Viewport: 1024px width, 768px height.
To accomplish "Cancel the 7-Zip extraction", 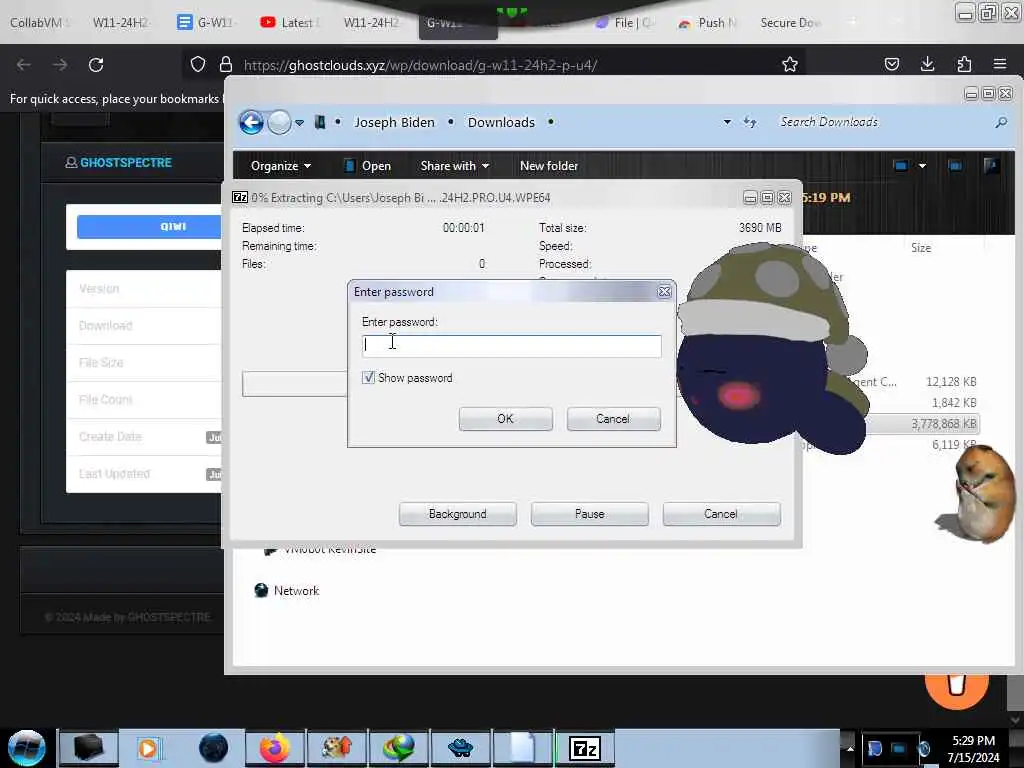I will [x=721, y=514].
